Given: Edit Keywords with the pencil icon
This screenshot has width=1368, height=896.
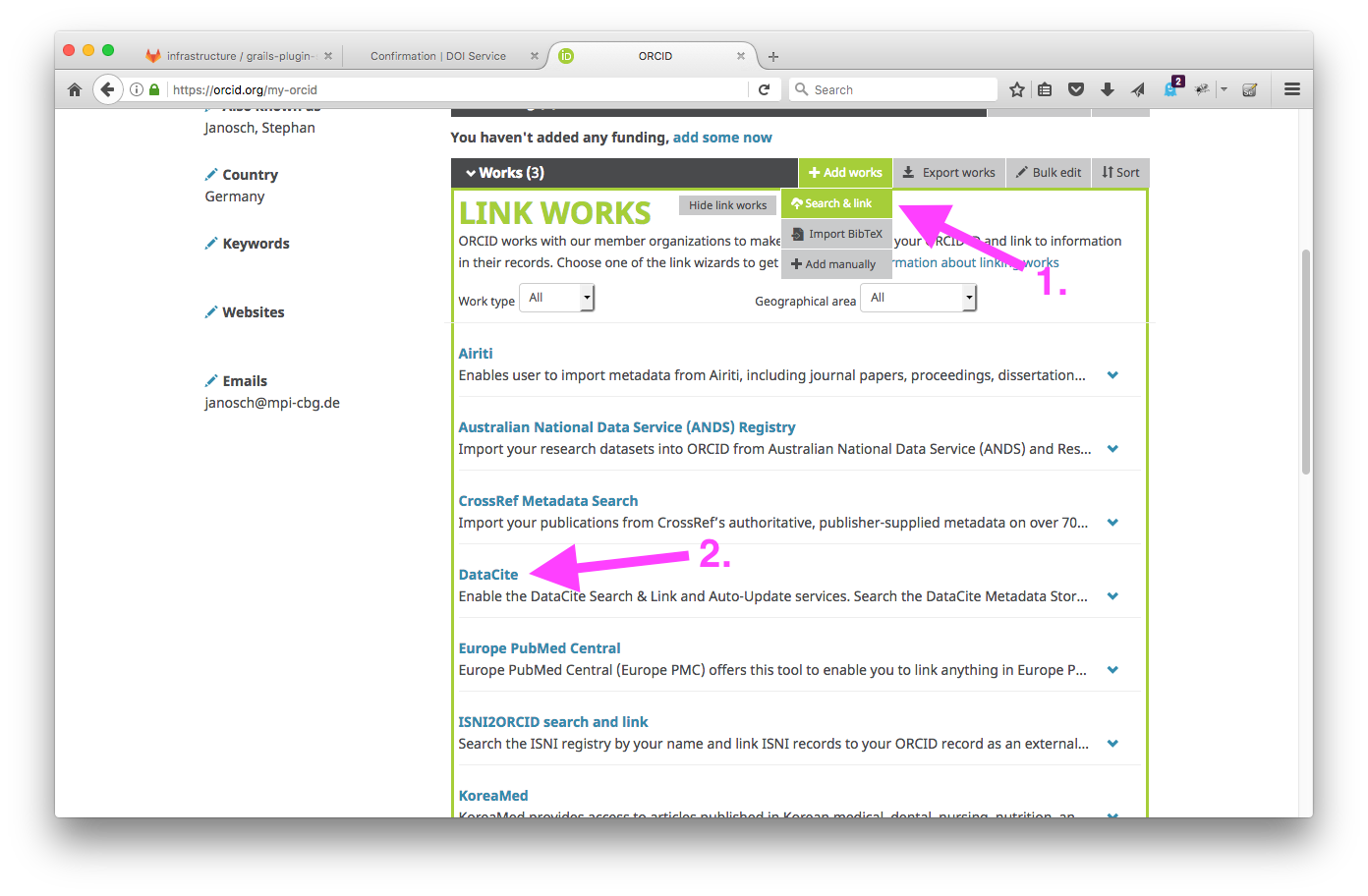Looking at the screenshot, I should tap(210, 243).
